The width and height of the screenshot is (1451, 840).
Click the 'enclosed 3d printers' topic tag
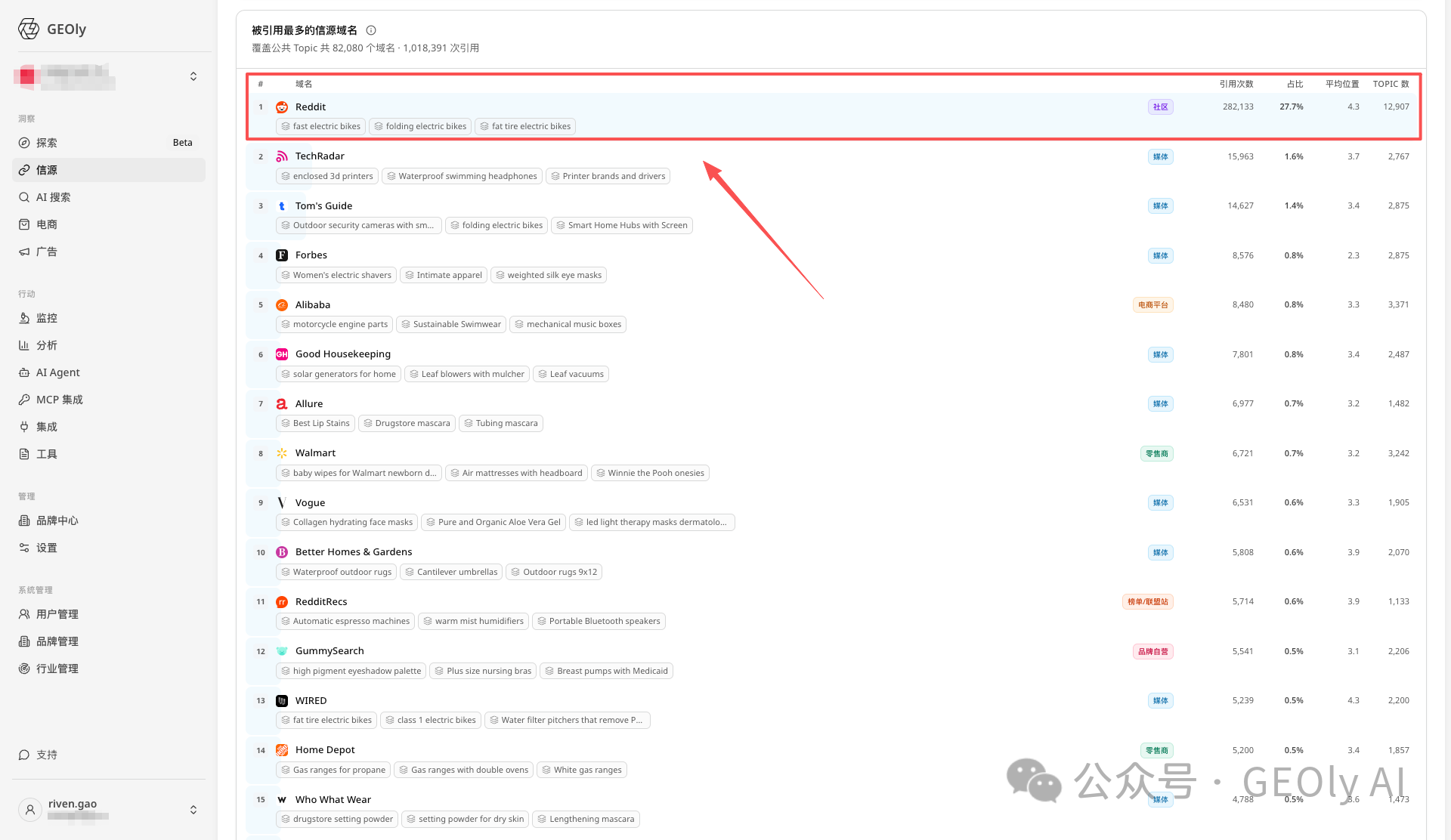(x=326, y=177)
